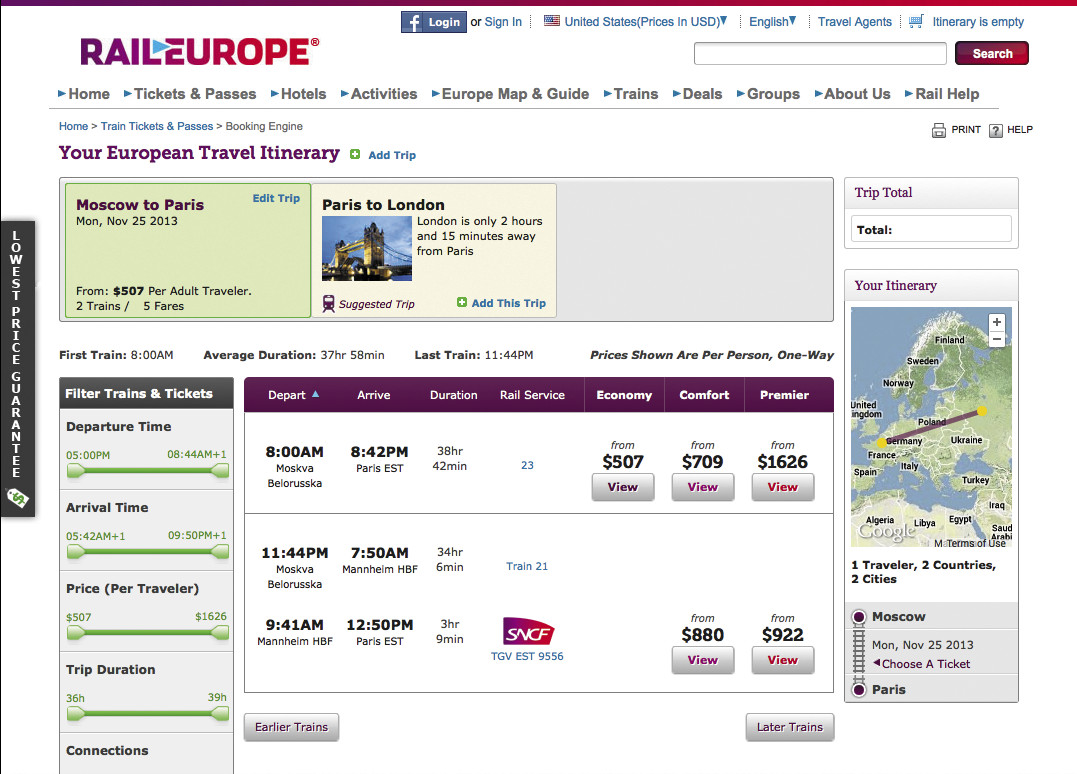Screen dimensions: 1077x774
Task: Click the green plus Add Trip icon
Action: point(355,155)
